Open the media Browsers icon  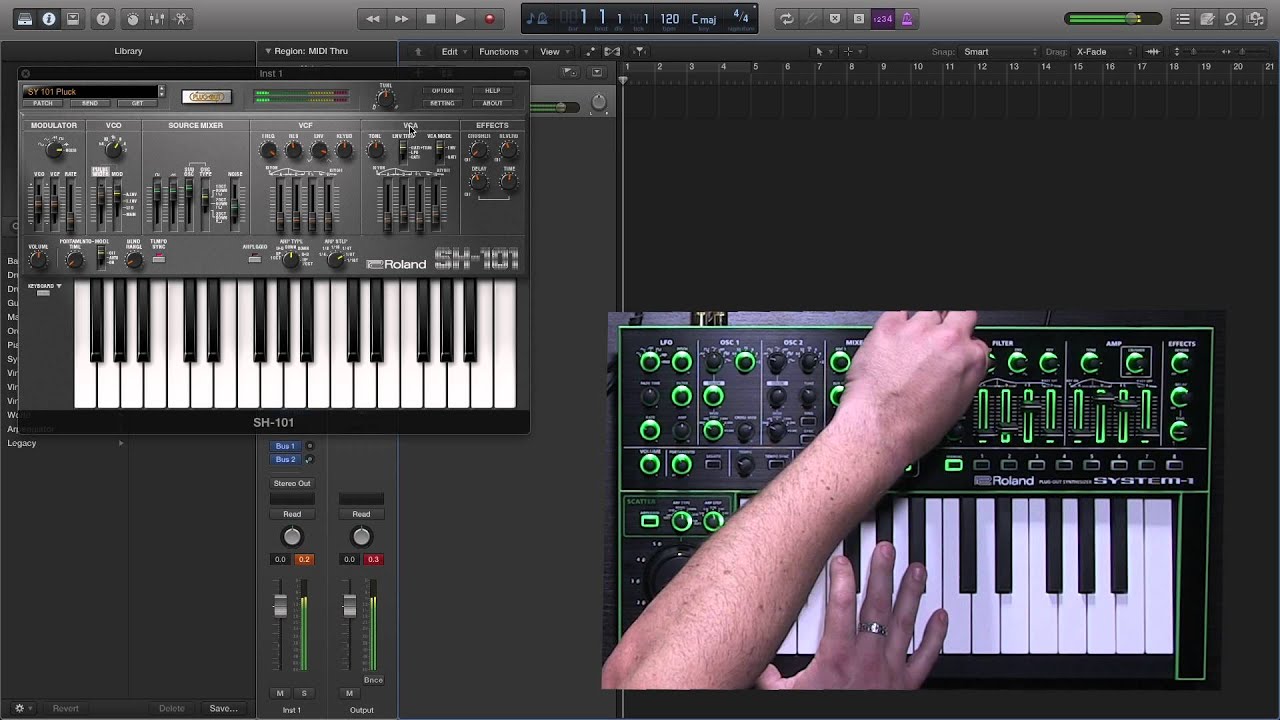[x=1255, y=19]
